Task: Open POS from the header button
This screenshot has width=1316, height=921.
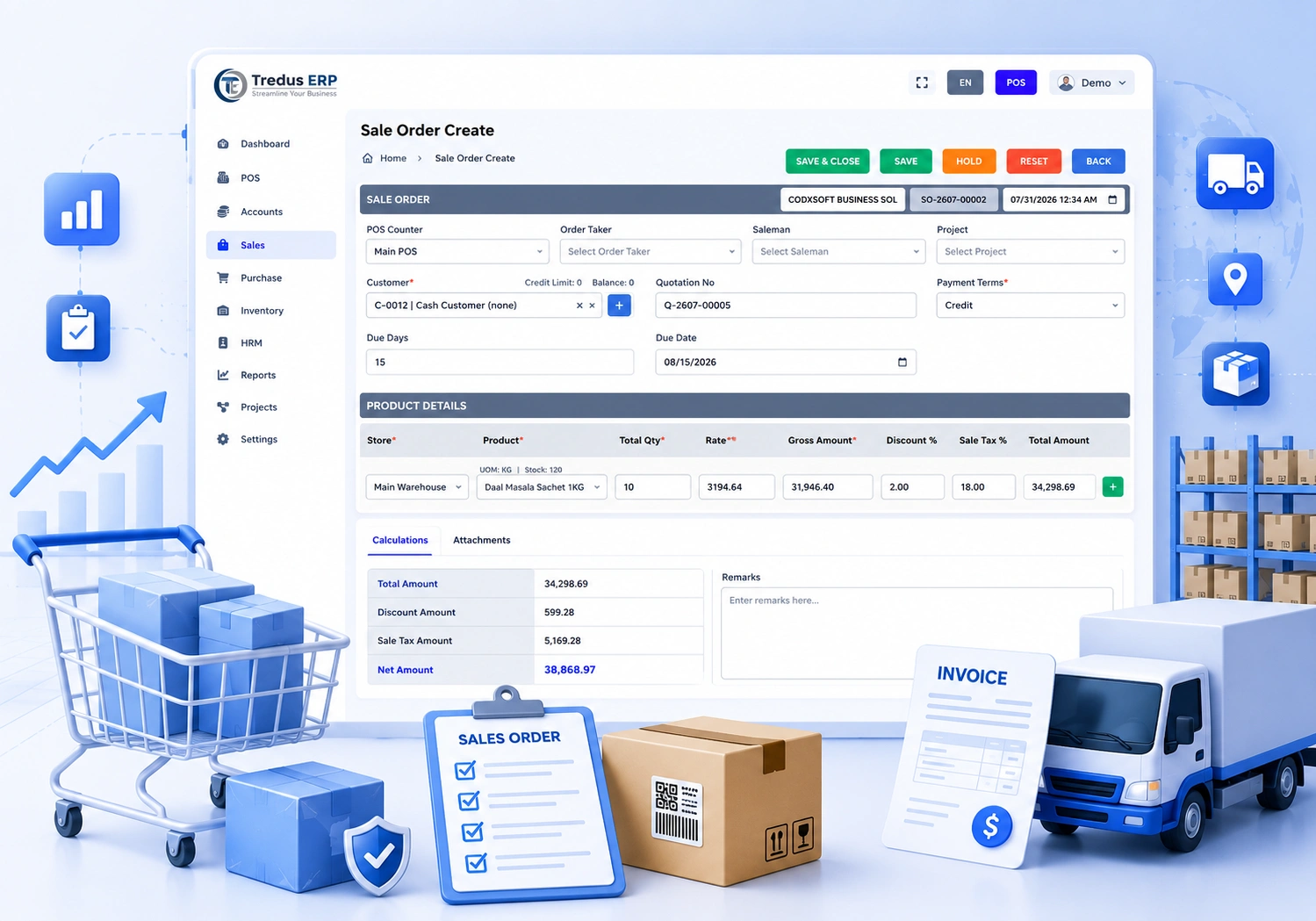Action: coord(1016,83)
